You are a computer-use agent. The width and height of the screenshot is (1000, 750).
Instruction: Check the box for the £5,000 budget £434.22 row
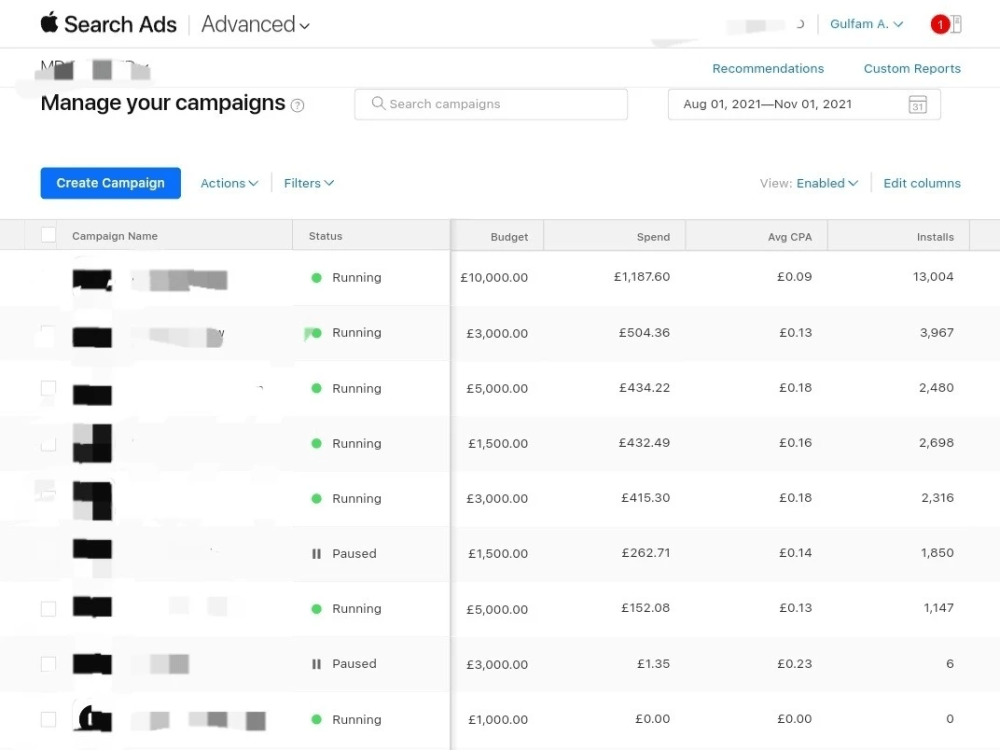pyautogui.click(x=48, y=388)
